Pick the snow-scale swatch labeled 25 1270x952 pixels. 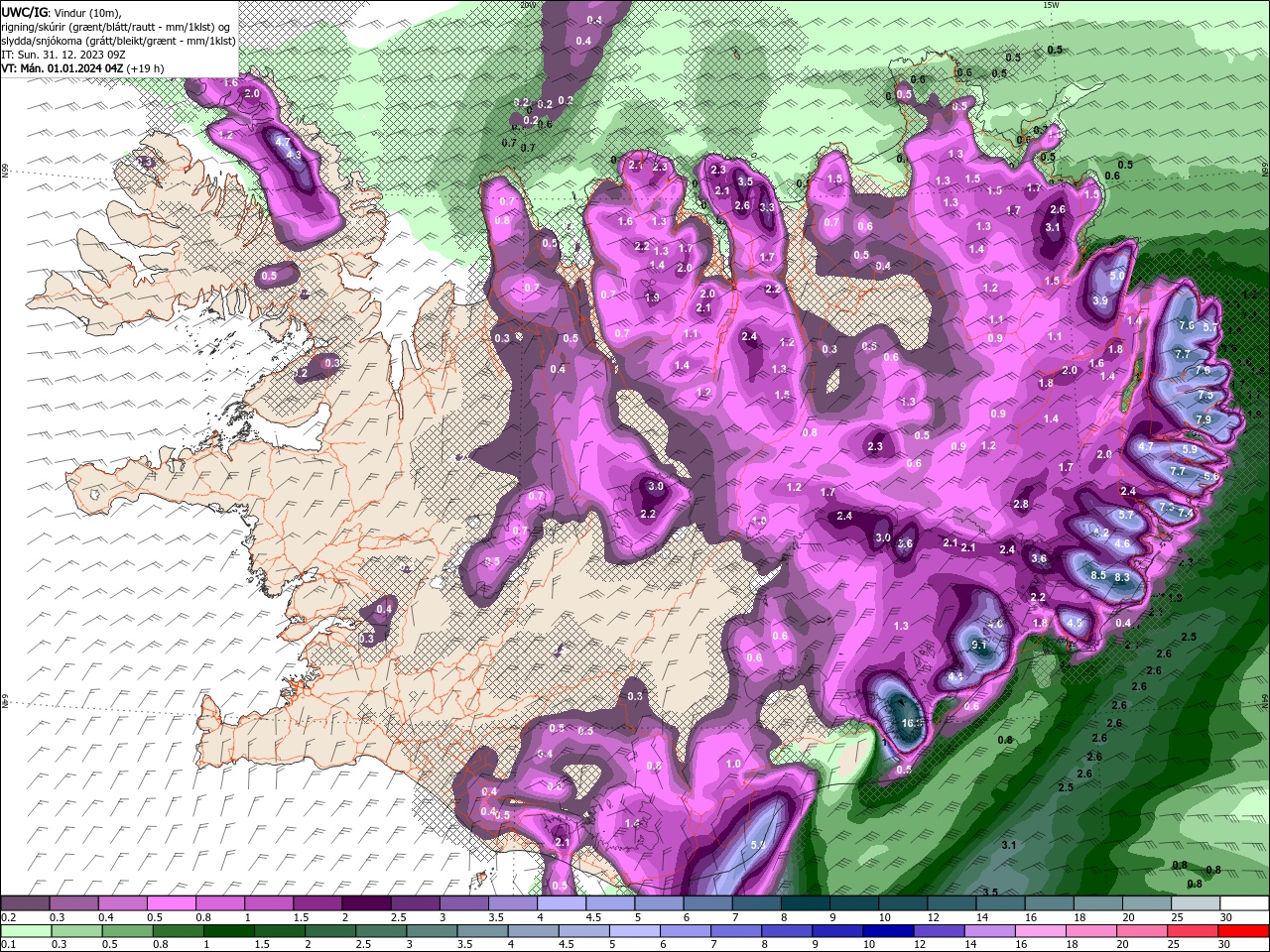[1196, 903]
